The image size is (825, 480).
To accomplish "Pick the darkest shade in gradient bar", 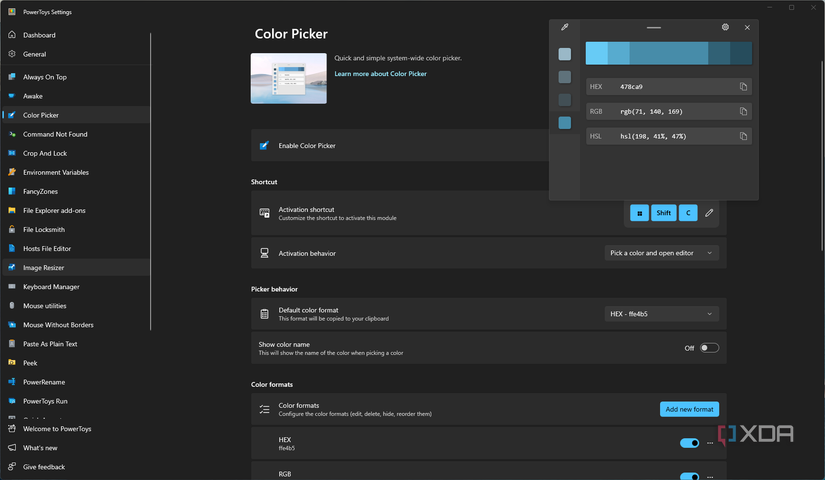I will 741,53.
